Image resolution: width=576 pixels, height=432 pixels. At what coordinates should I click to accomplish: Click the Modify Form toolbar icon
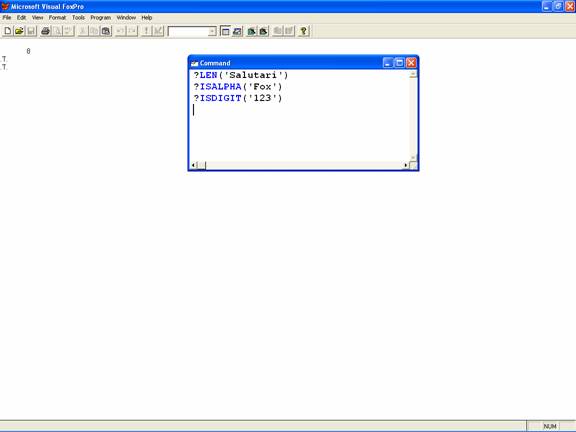(158, 31)
